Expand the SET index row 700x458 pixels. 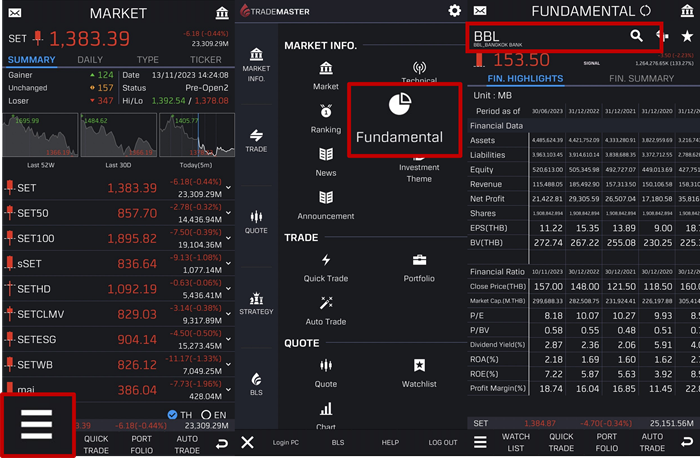(x=229, y=187)
